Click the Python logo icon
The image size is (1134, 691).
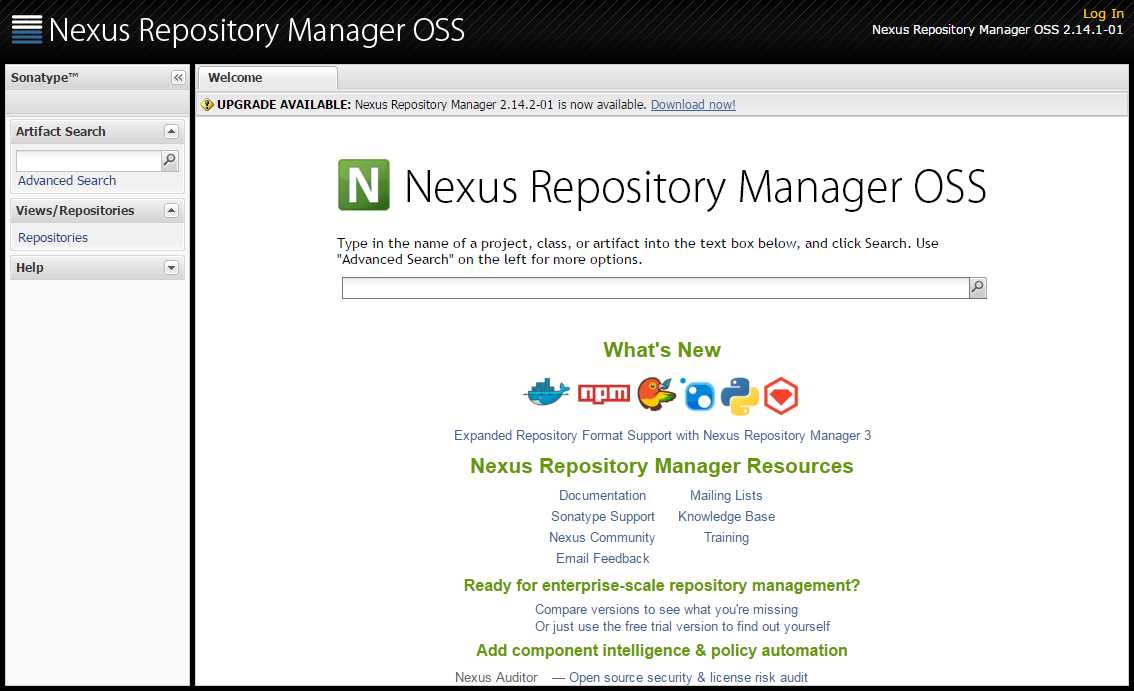coord(739,396)
